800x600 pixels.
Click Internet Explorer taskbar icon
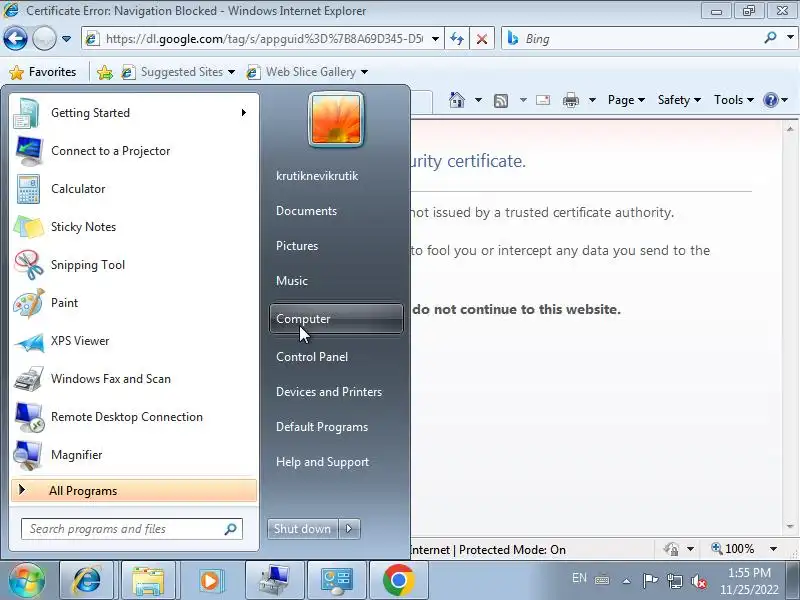coord(87,580)
